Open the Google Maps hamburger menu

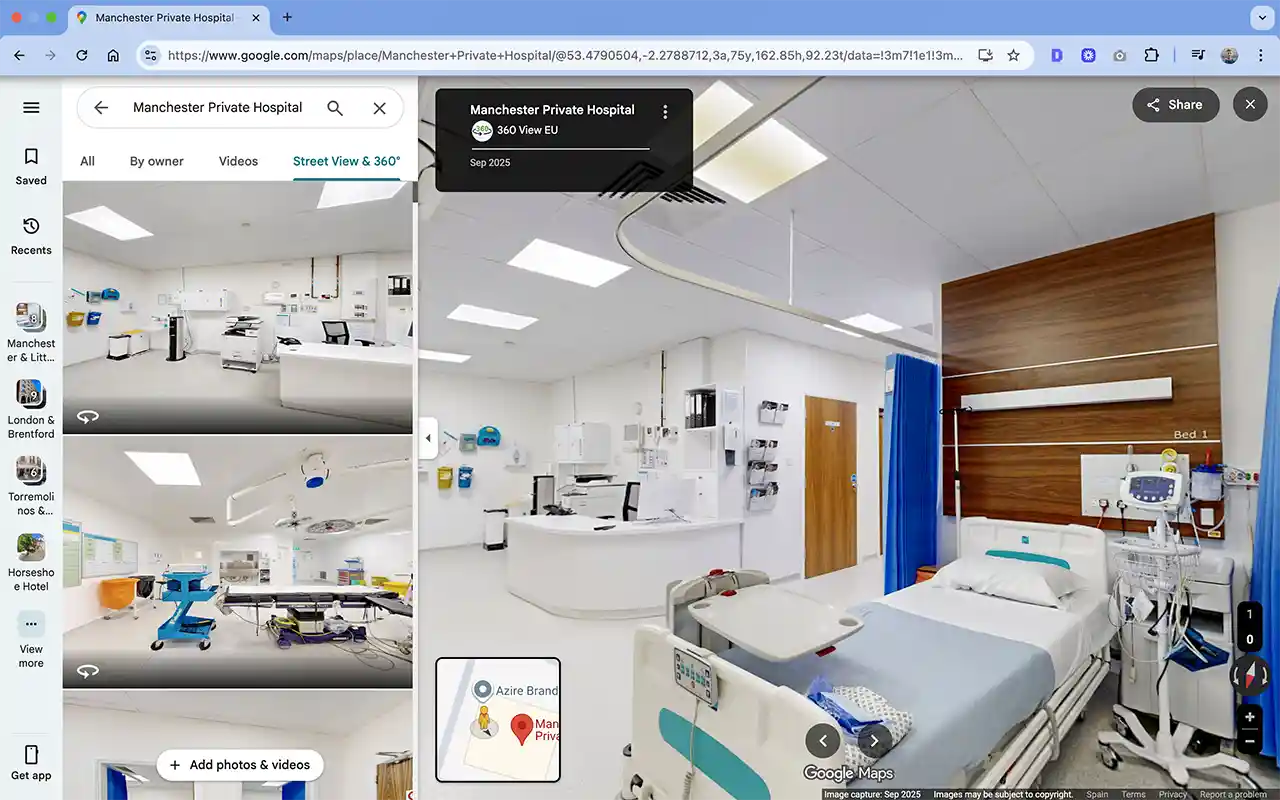tap(31, 108)
